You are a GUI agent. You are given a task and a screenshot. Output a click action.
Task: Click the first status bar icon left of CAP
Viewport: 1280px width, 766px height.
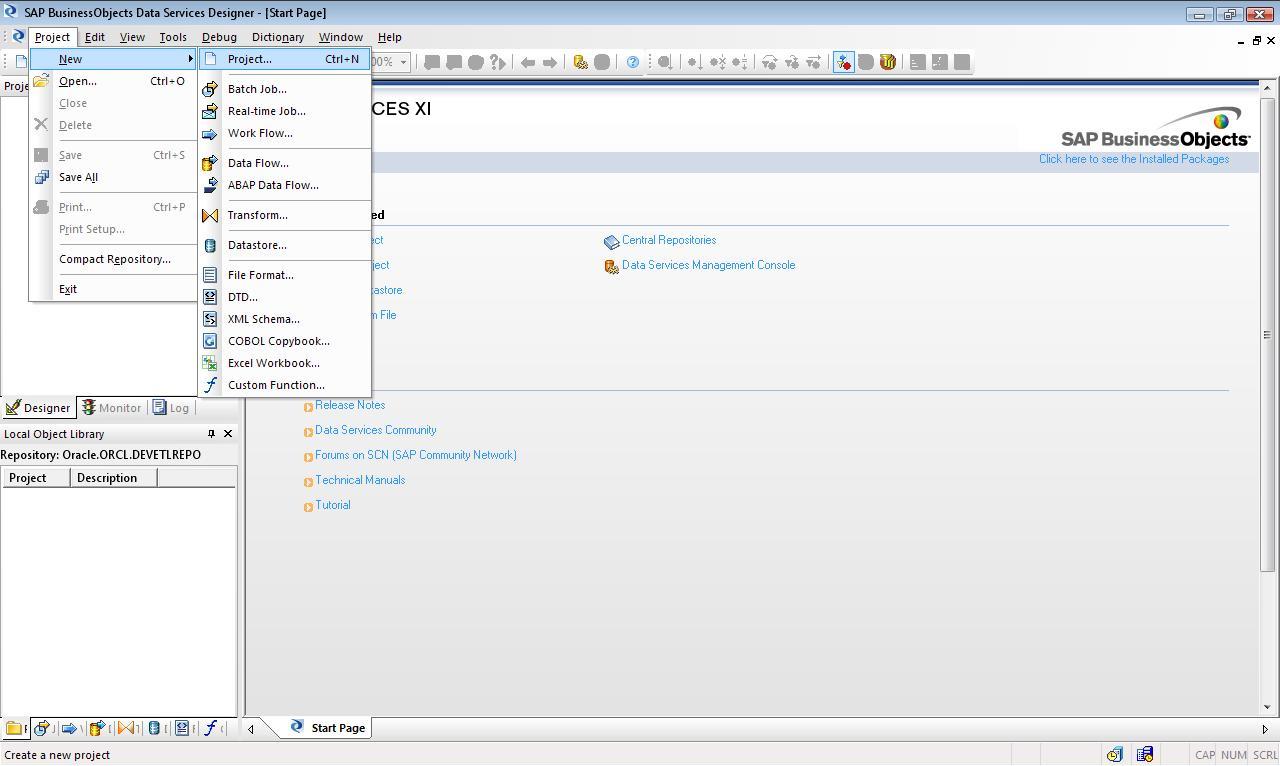point(1114,755)
